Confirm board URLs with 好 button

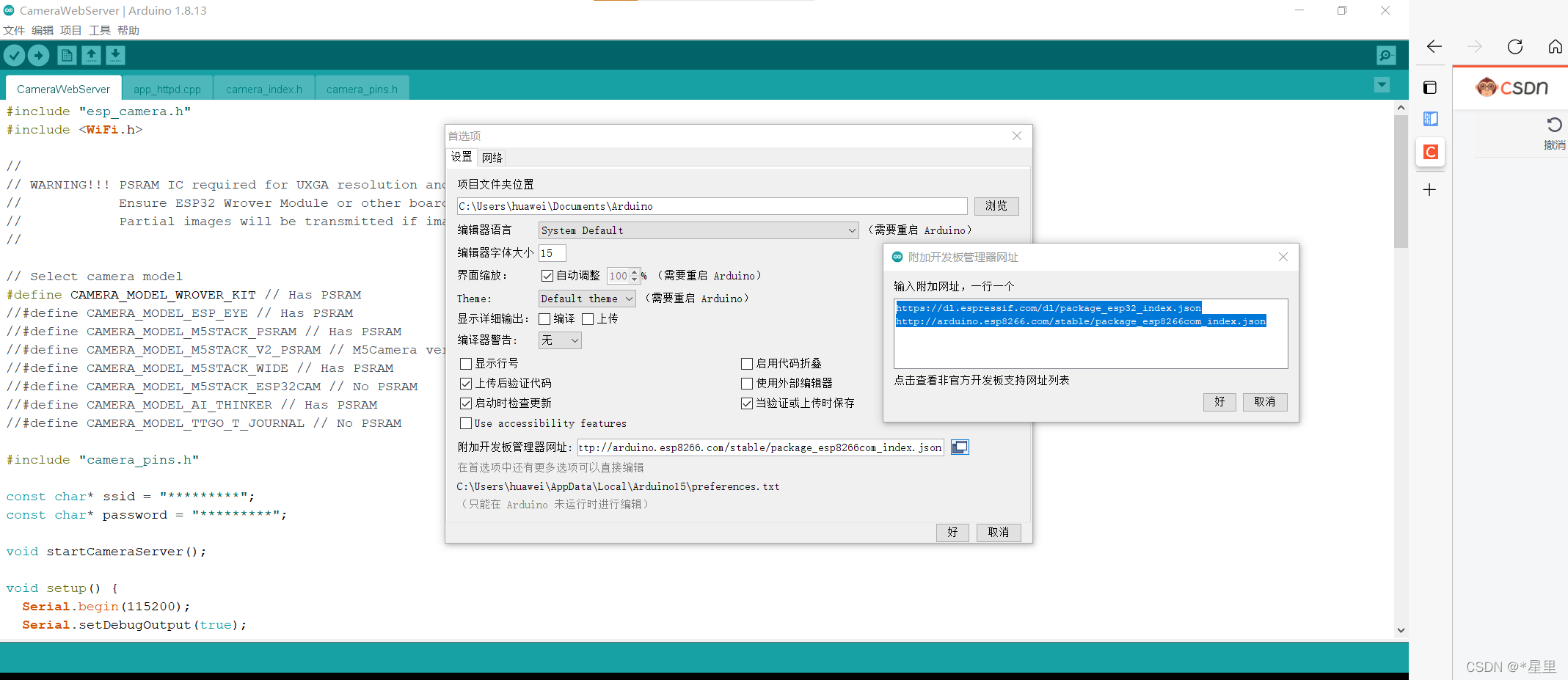point(1219,402)
